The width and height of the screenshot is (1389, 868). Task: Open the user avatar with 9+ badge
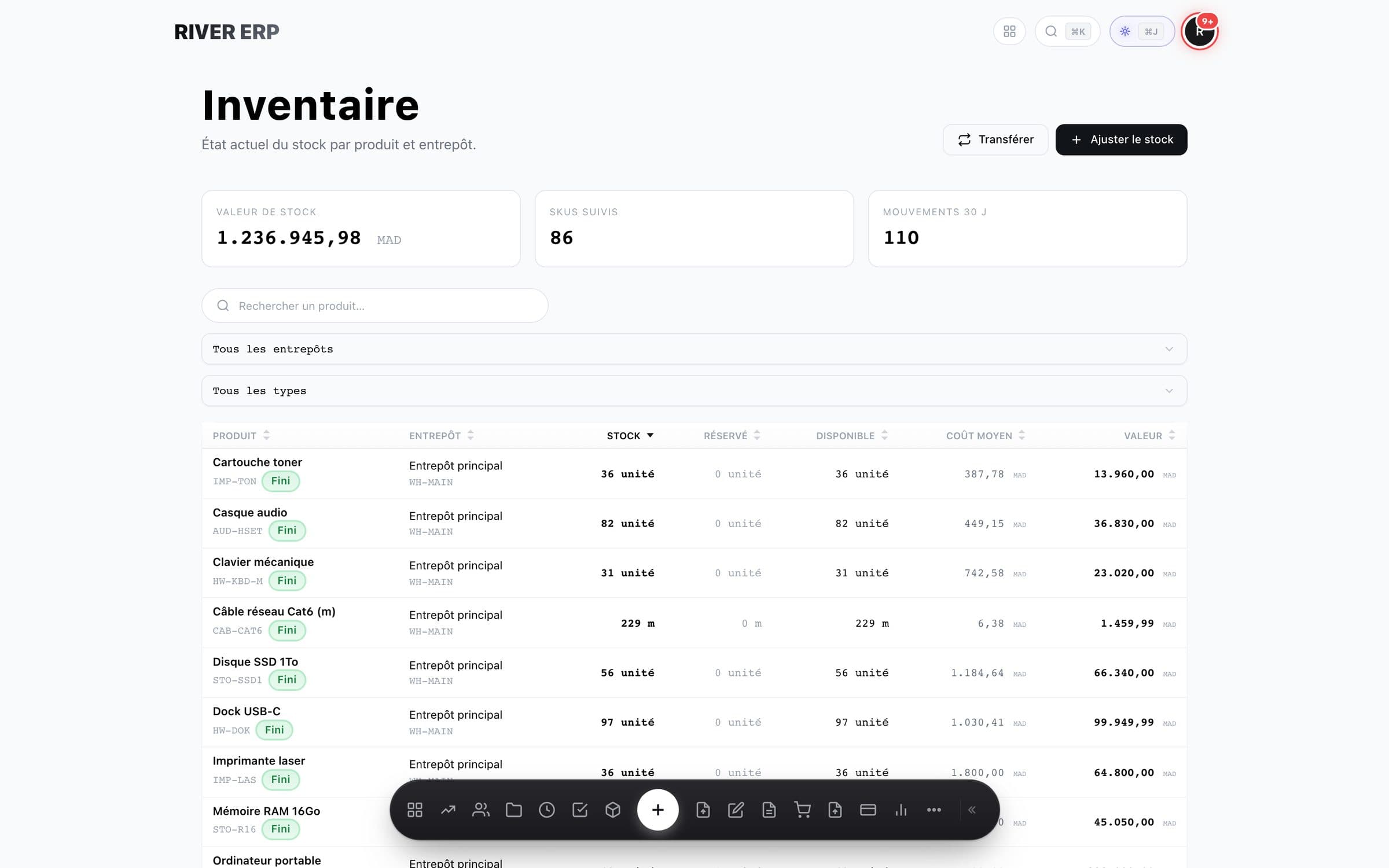pyautogui.click(x=1200, y=31)
